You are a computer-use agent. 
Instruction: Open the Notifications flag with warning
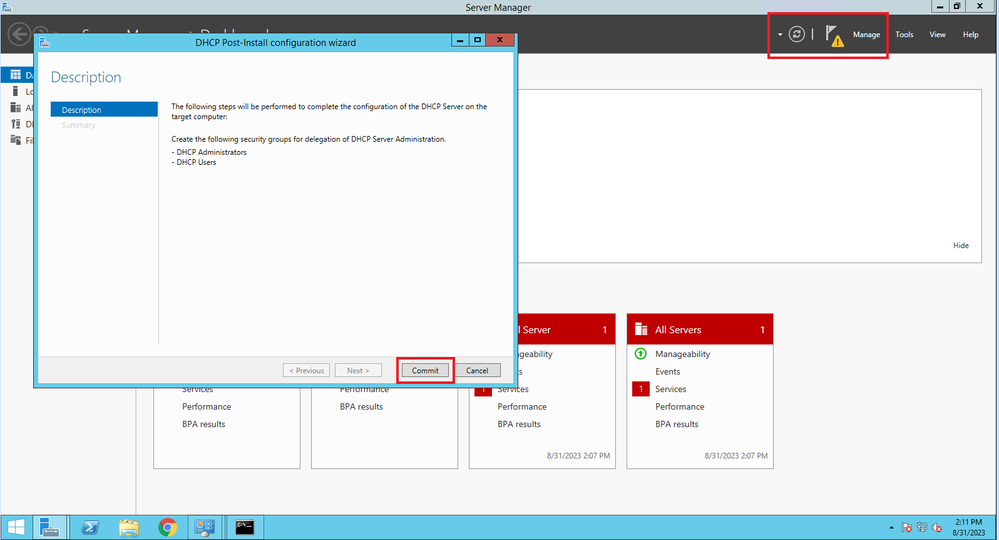[x=833, y=35]
